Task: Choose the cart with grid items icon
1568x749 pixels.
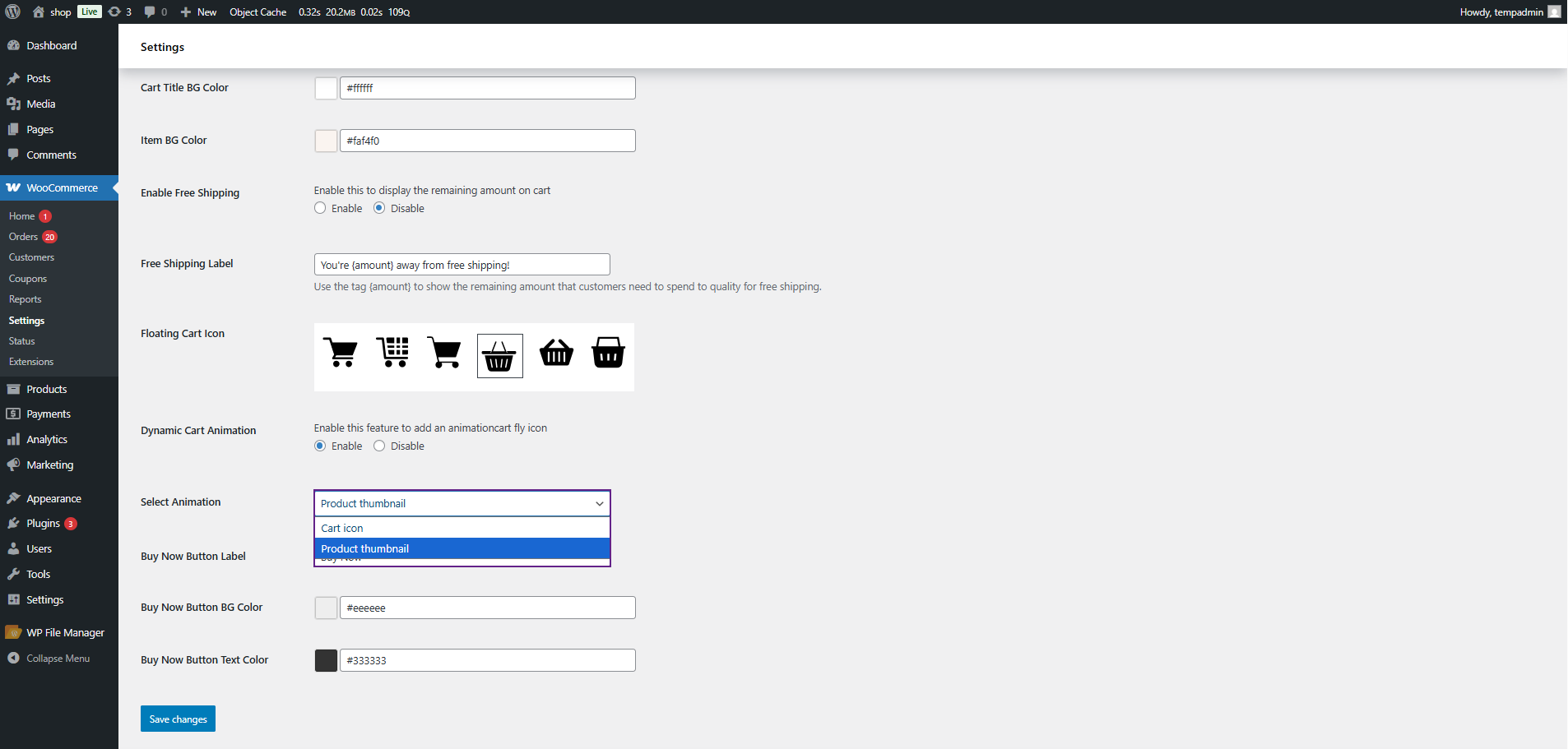Action: point(392,353)
